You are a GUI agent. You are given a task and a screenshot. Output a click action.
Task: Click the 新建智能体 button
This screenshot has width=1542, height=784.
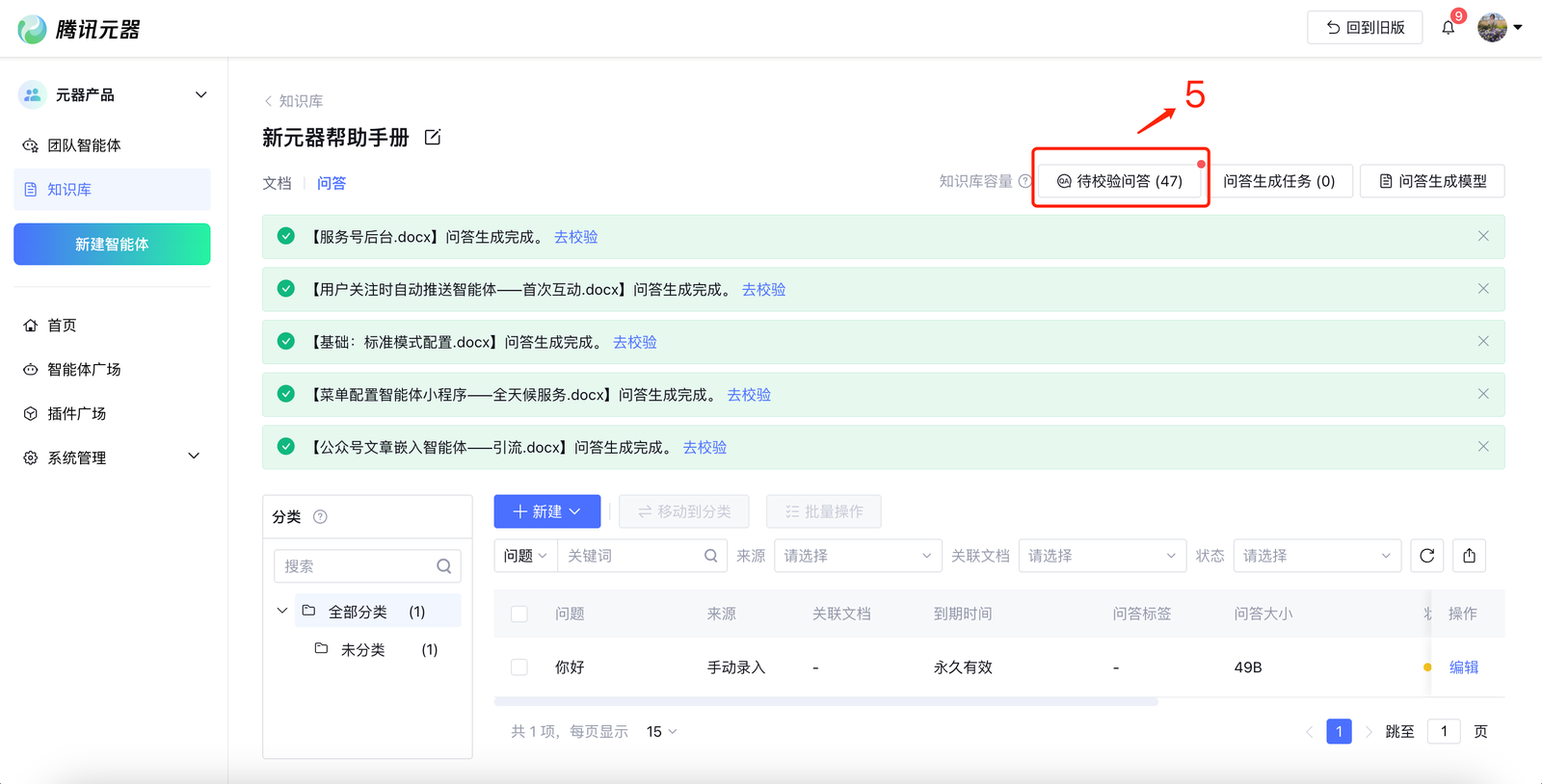pos(112,245)
